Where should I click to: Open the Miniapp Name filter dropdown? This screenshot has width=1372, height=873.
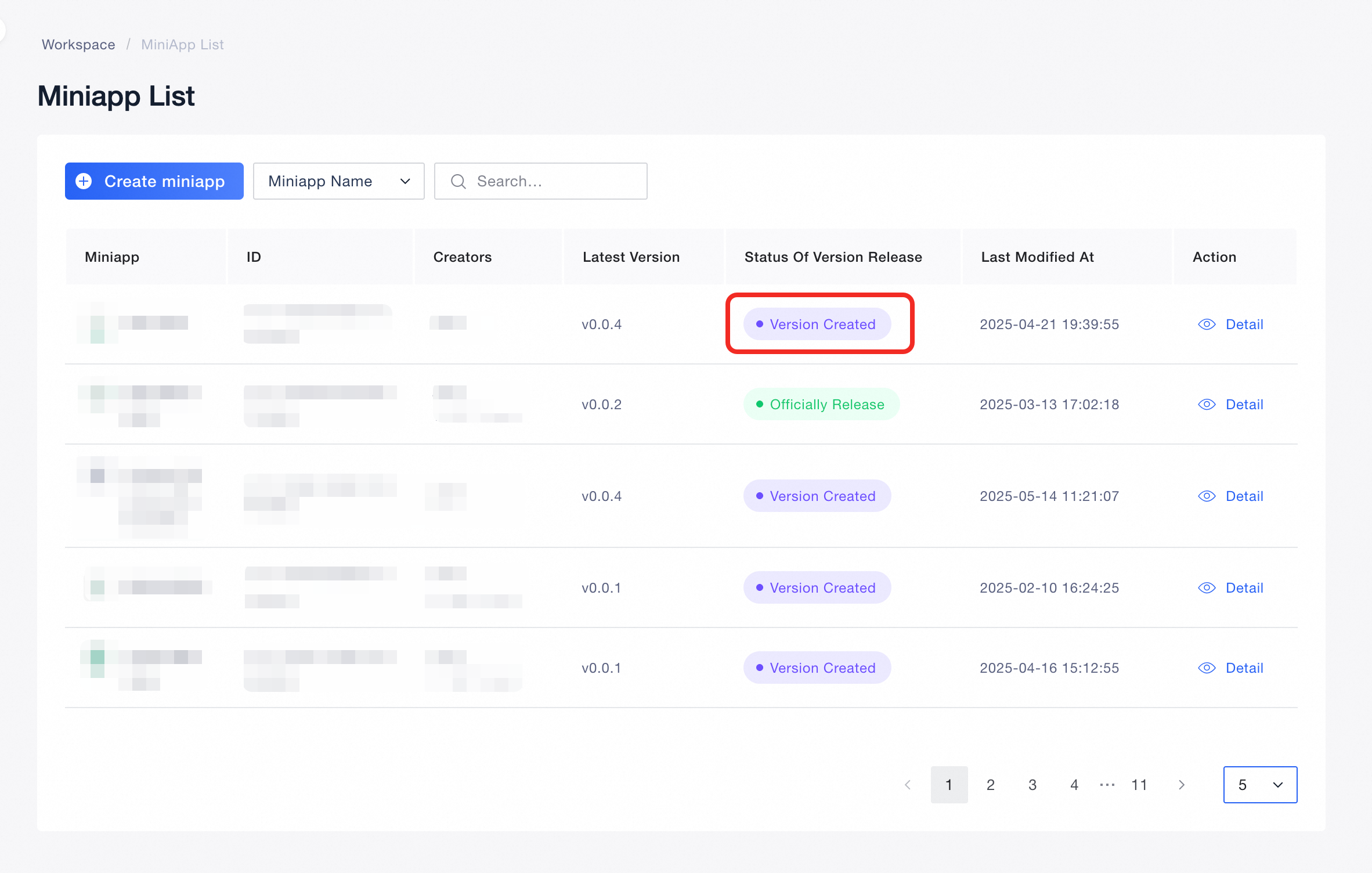point(338,181)
